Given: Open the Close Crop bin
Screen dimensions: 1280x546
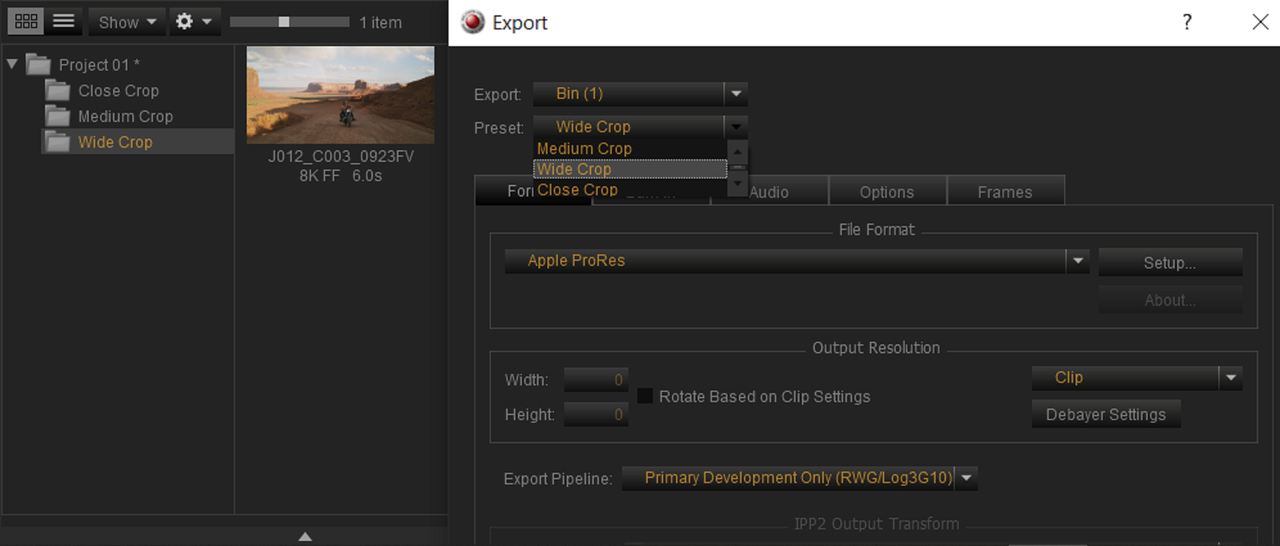Looking at the screenshot, I should point(118,91).
